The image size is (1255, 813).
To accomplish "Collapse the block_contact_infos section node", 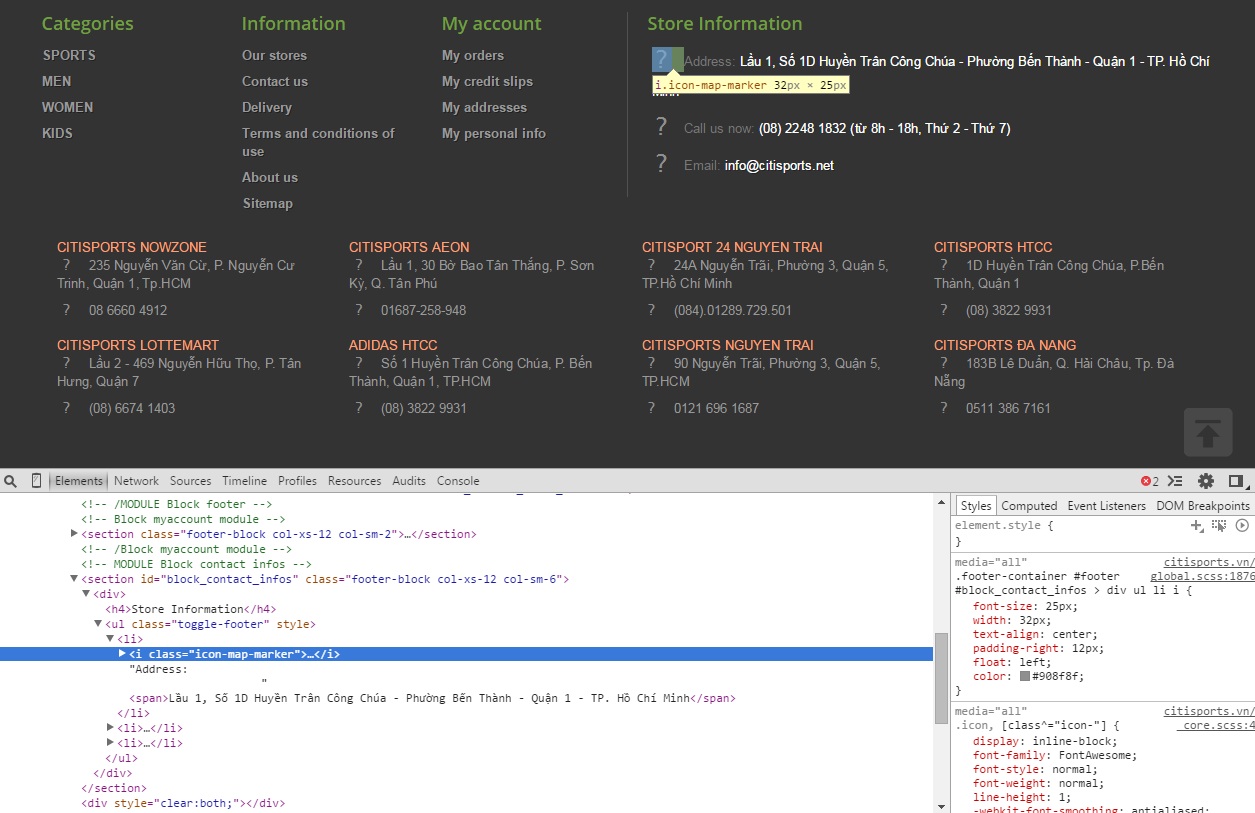I will [74, 579].
